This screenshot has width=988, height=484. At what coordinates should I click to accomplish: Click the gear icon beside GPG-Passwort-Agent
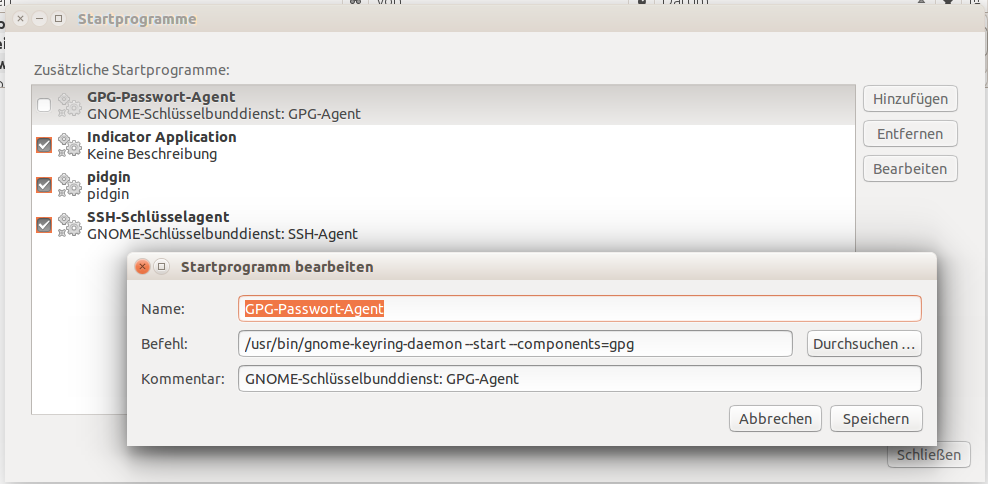[x=70, y=105]
